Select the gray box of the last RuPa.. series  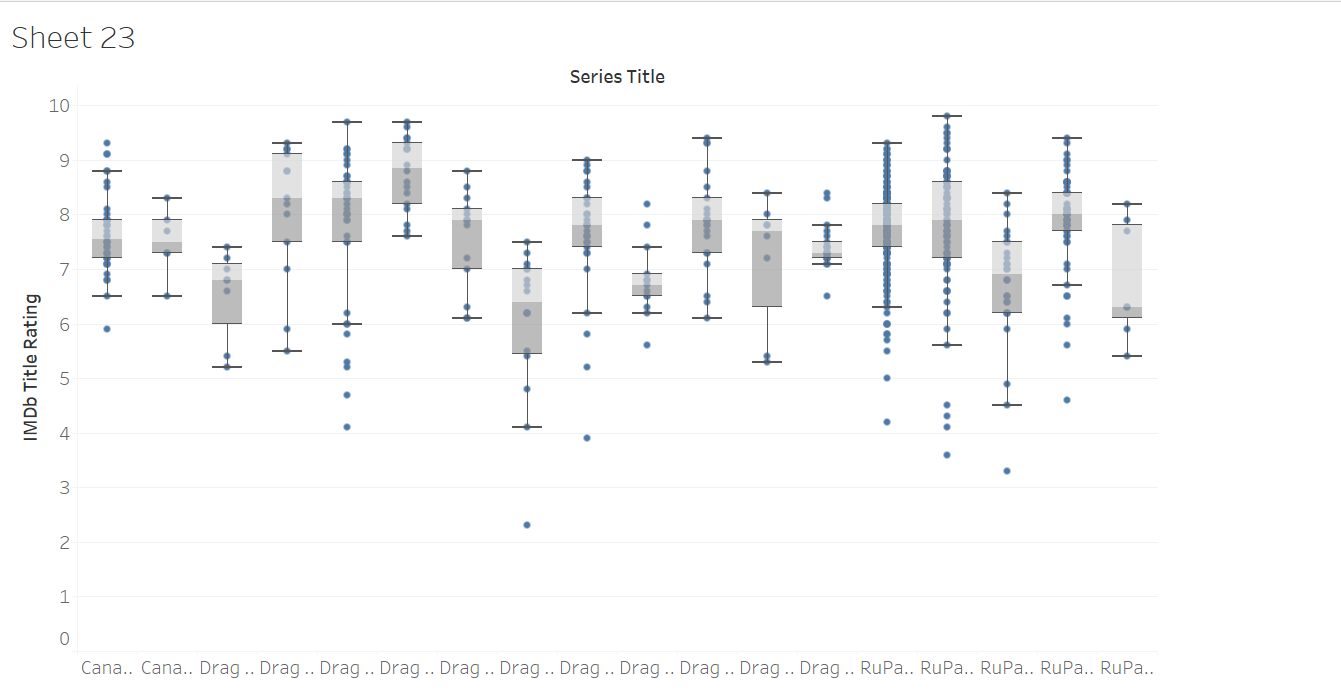click(1127, 270)
